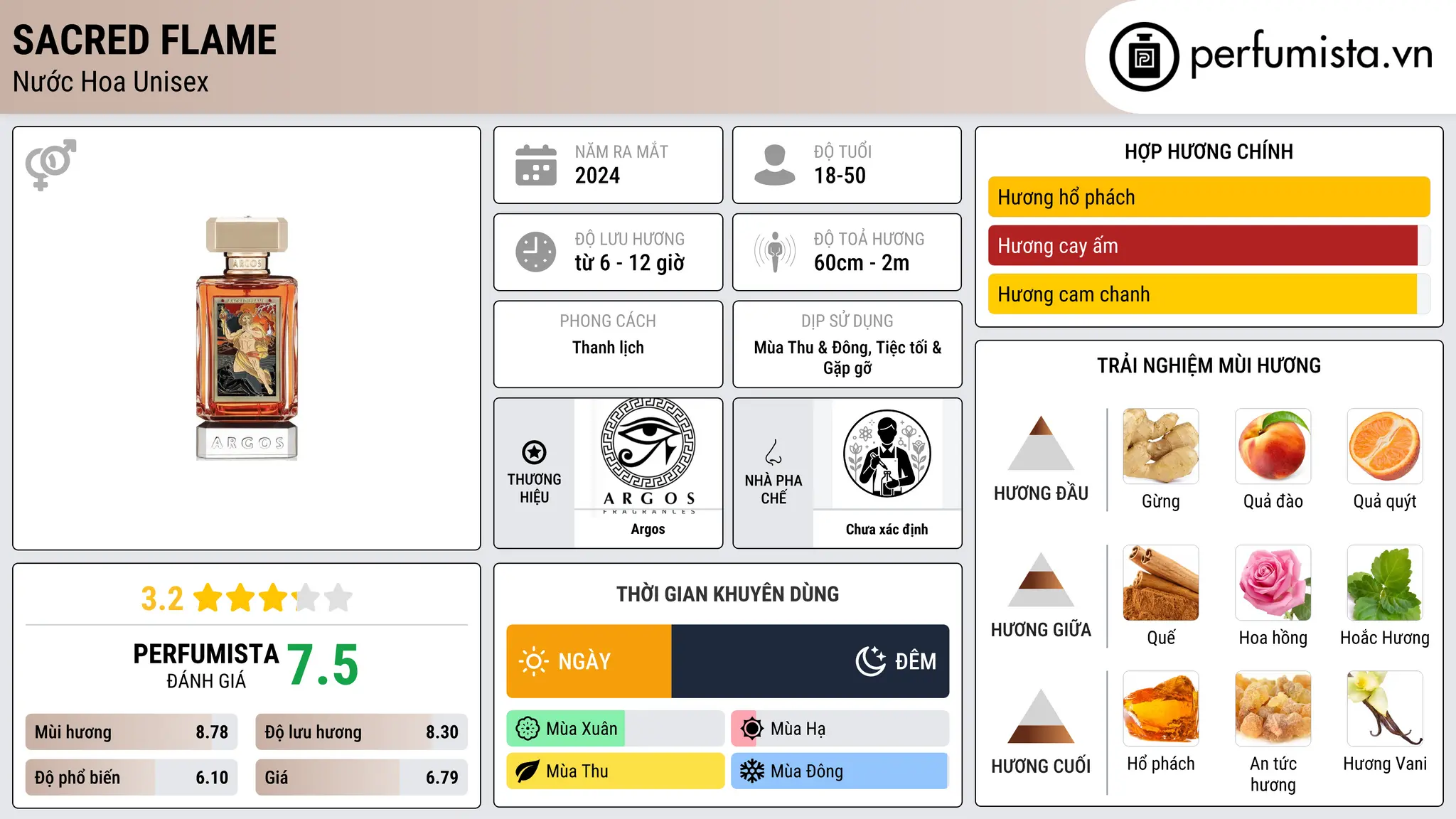The width and height of the screenshot is (1456, 819).
Task: Click the Hương cam chanh accord bar
Action: tap(1209, 294)
